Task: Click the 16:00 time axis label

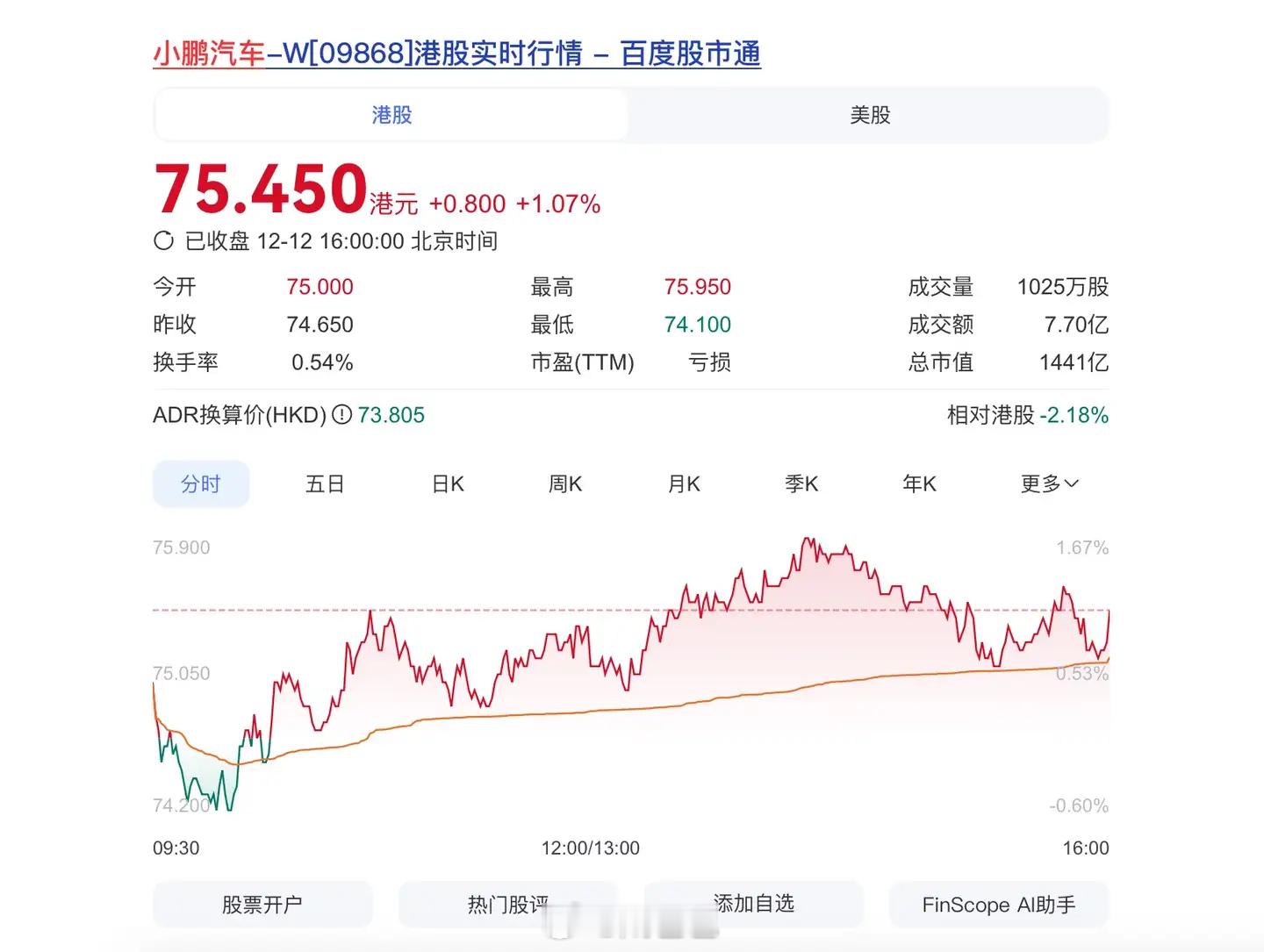Action: point(1086,848)
